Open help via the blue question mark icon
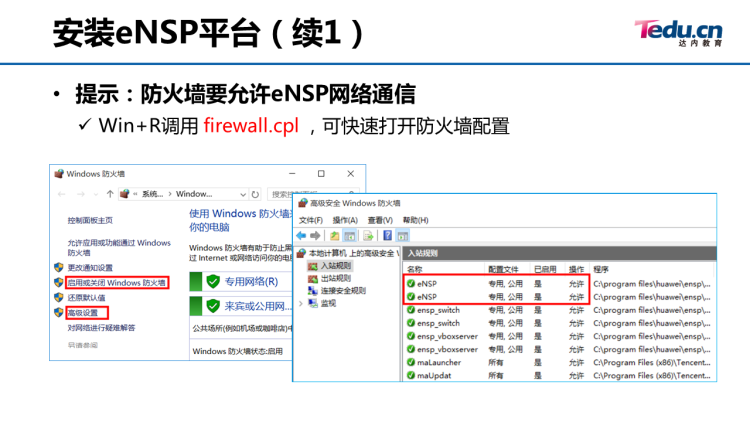 tap(387, 235)
